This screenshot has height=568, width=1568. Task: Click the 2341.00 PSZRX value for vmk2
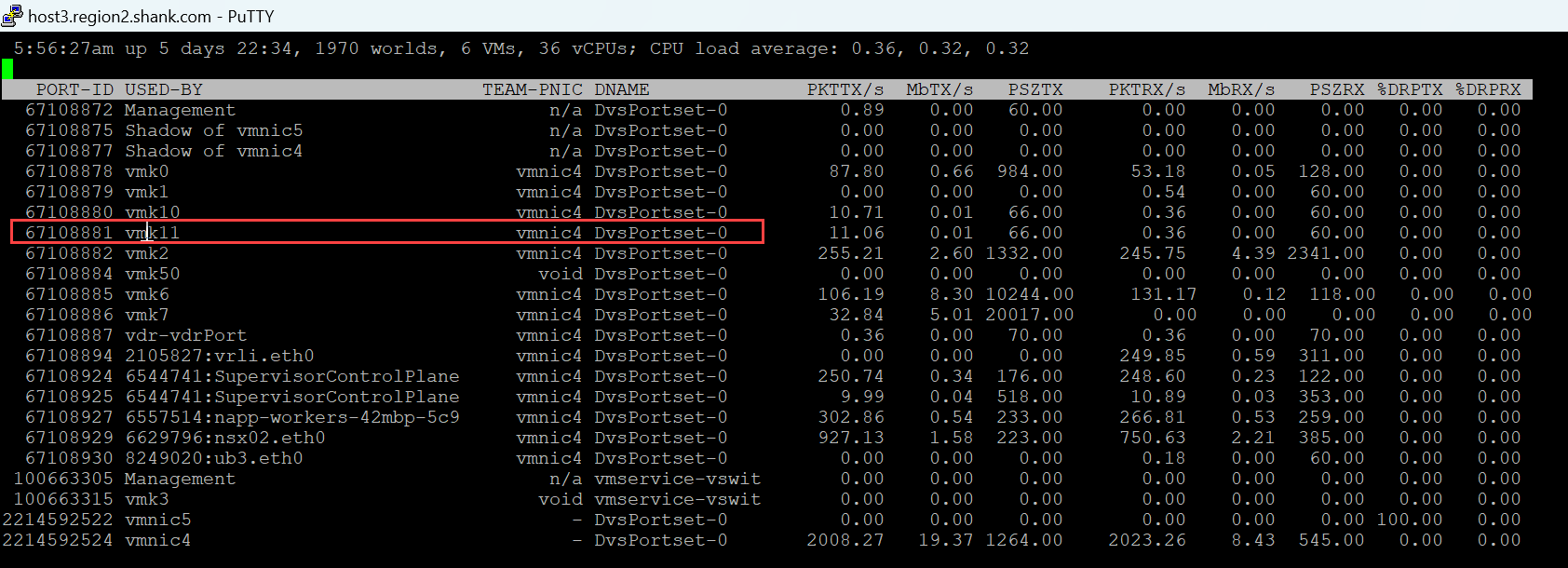click(x=1326, y=253)
